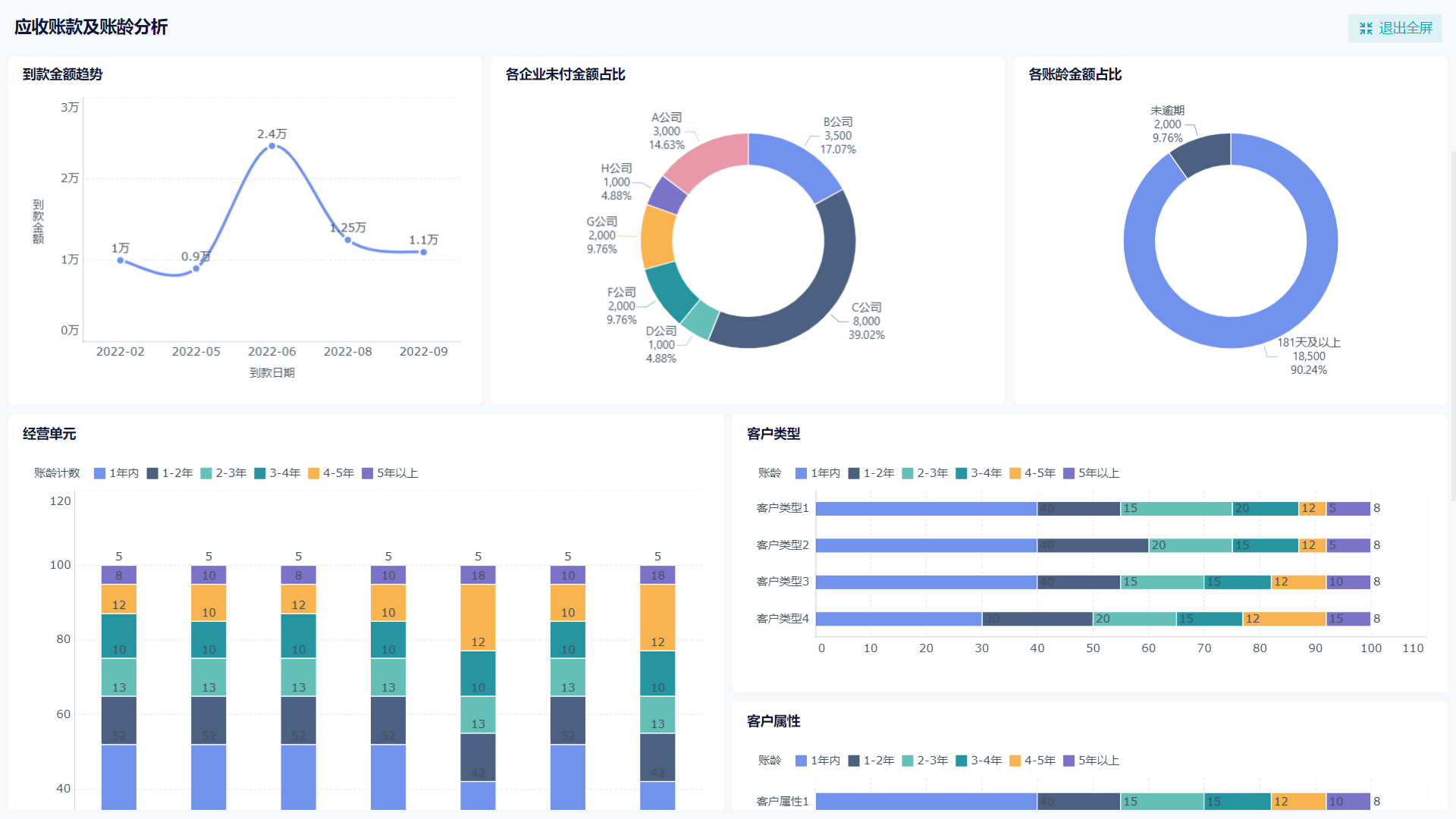Click the 各企业未付金额占比 panel title

tap(566, 74)
